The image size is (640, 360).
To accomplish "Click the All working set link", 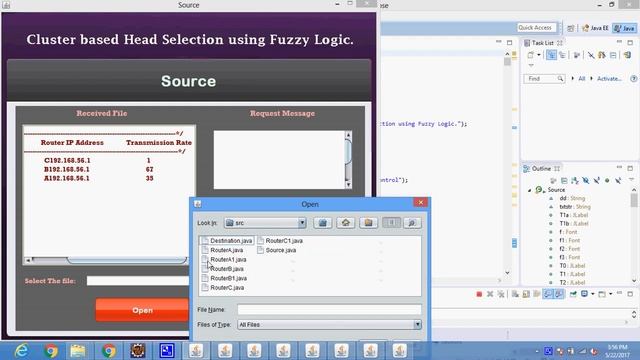I will point(582,78).
